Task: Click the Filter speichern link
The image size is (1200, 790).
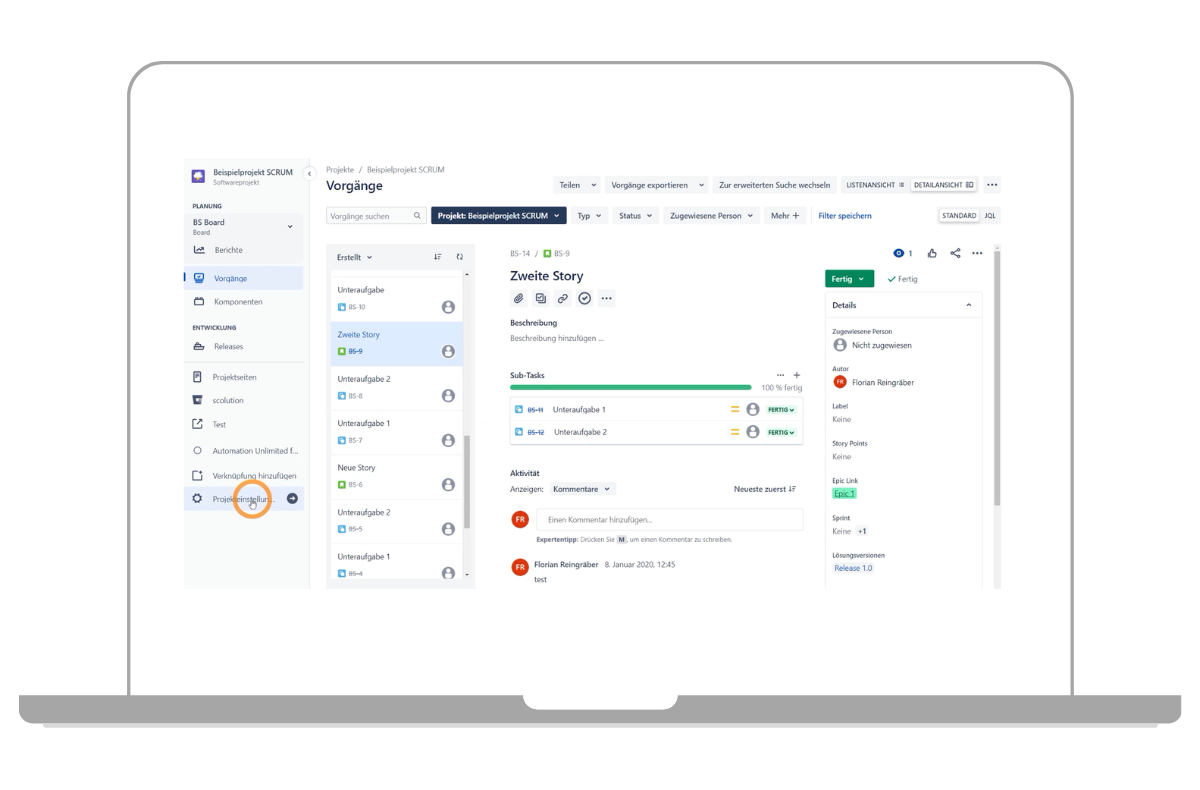Action: coord(844,216)
